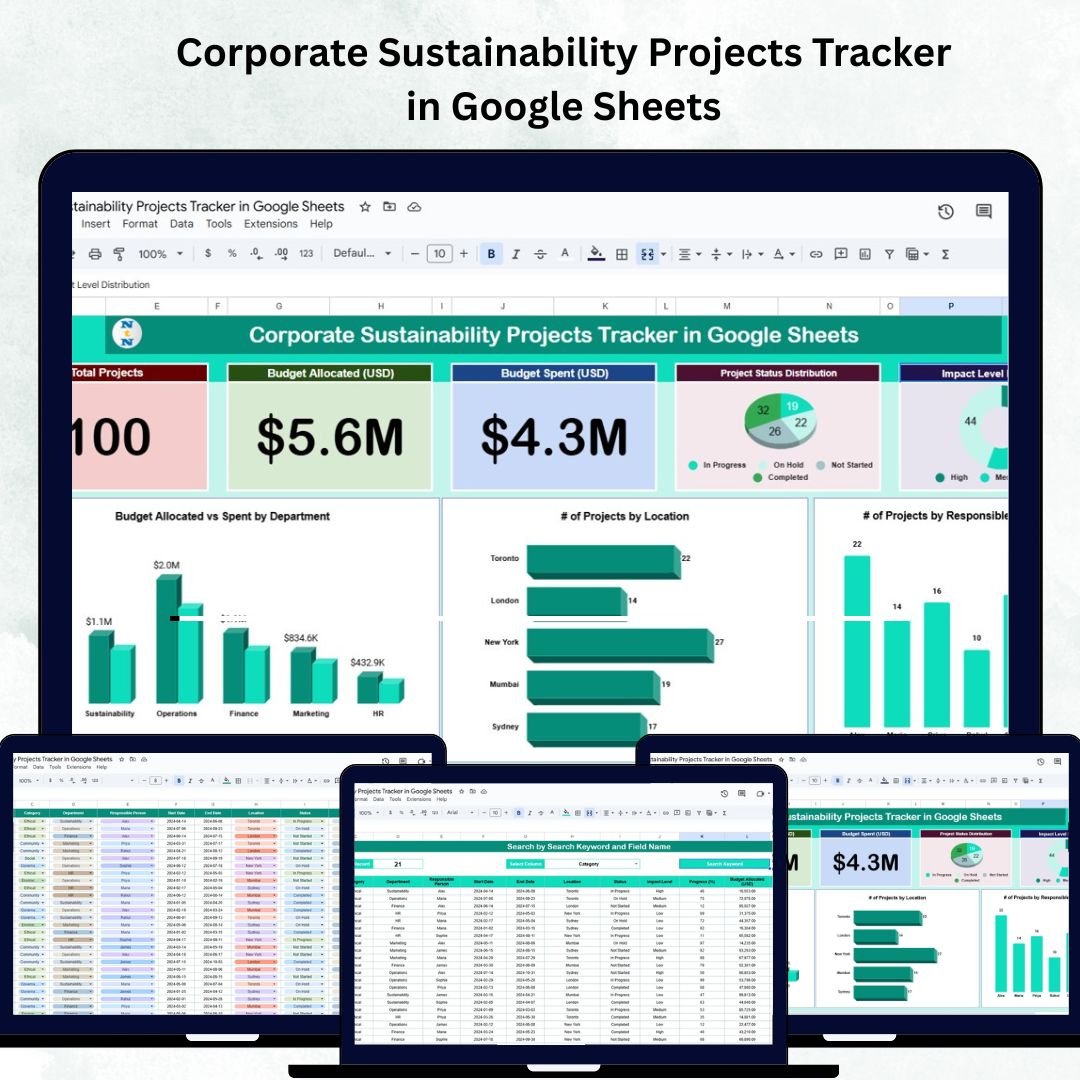Click the font size field showing 10
This screenshot has height=1080, width=1080.
439,254
